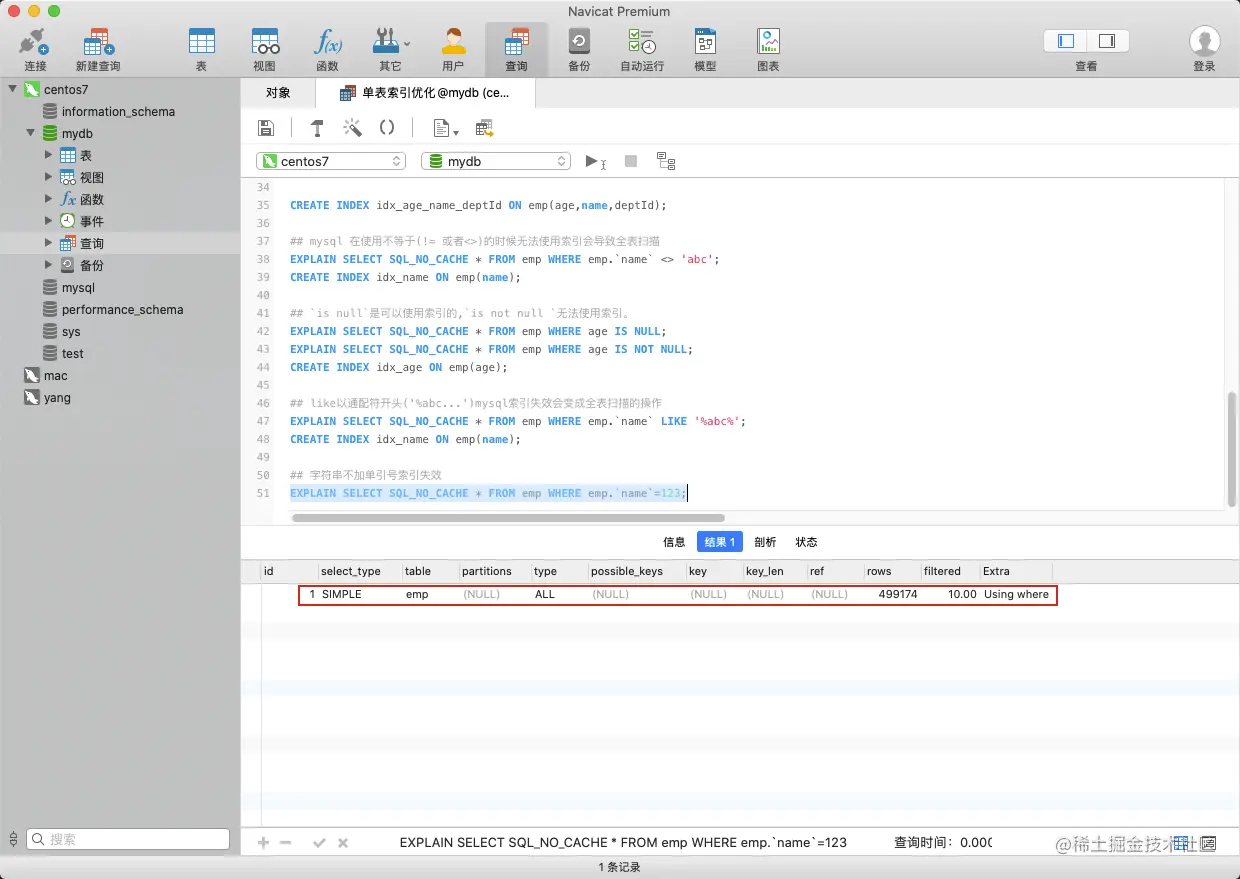
Task: Collapse the centos7 connection tree node
Action: (13, 89)
